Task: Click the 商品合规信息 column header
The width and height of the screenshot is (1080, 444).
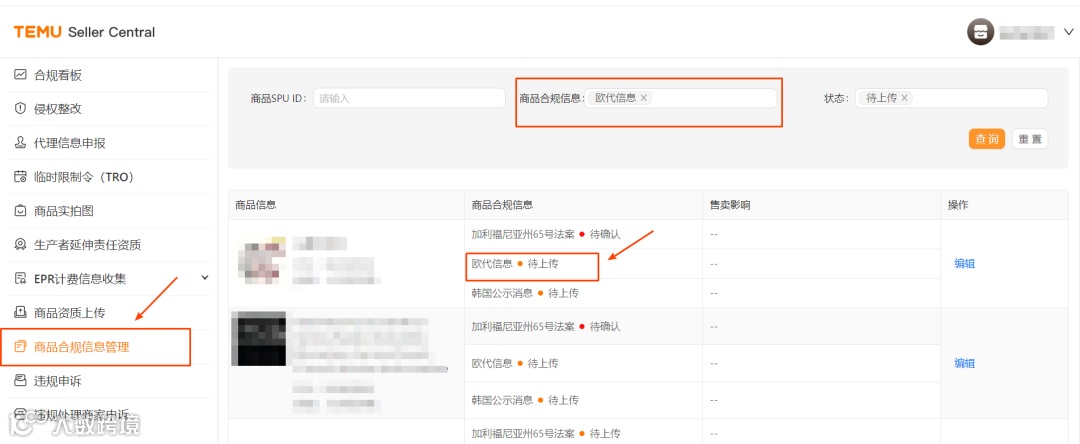Action: [503, 205]
